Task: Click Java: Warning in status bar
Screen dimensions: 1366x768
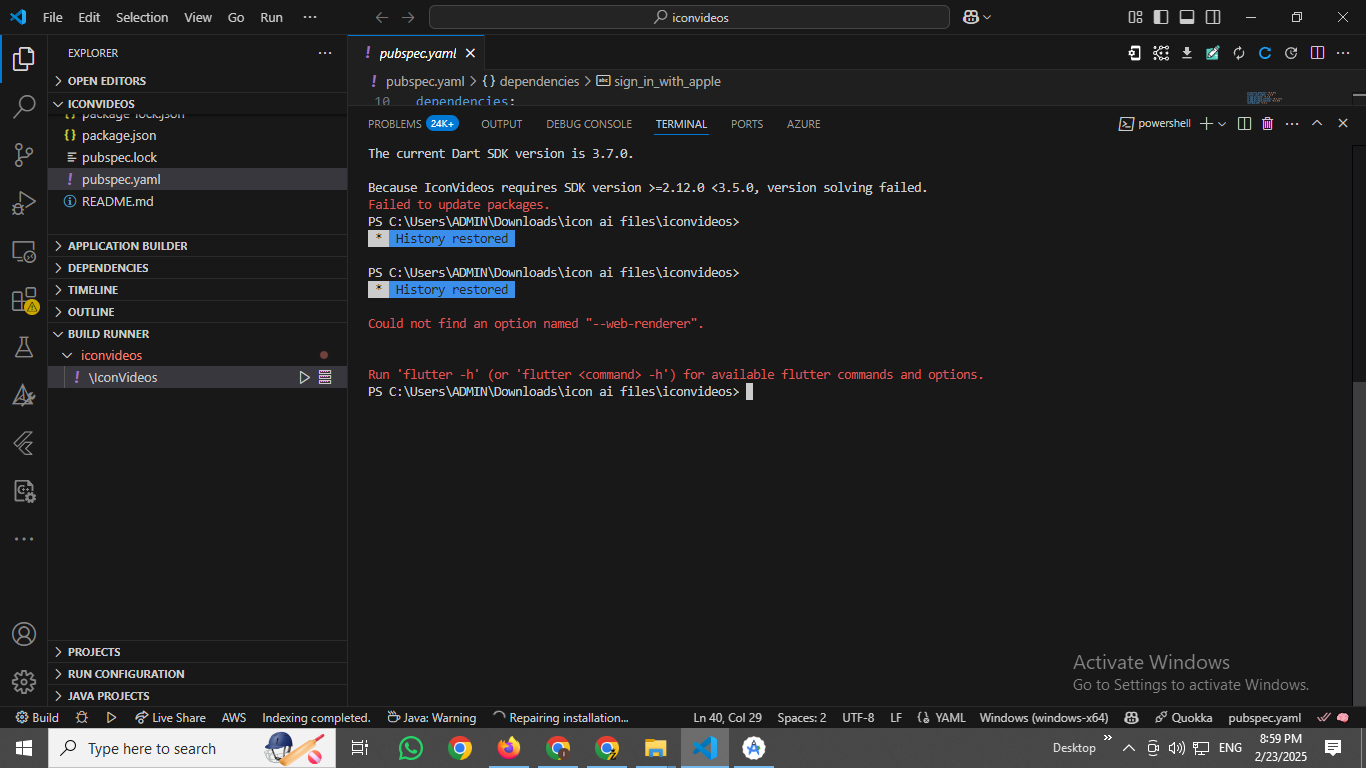Action: pyautogui.click(x=432, y=718)
